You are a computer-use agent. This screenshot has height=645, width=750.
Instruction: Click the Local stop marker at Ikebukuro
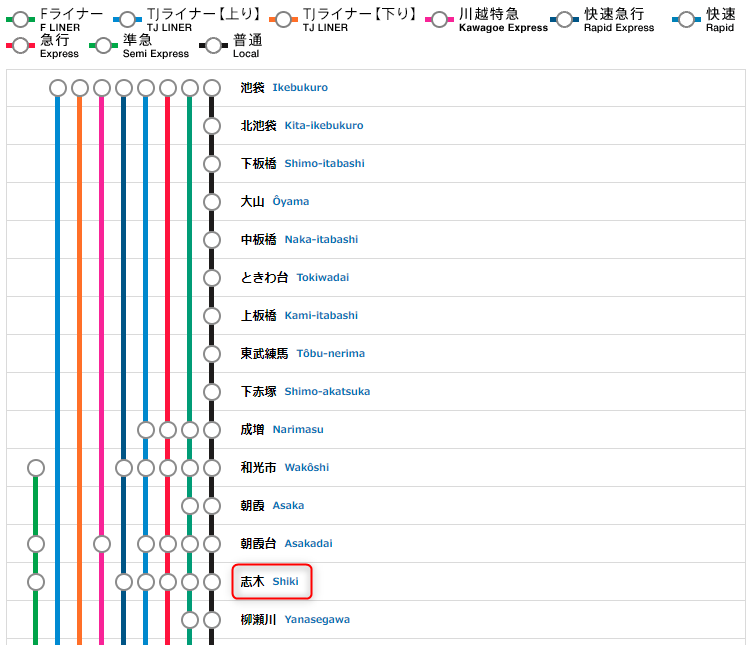pyautogui.click(x=212, y=88)
